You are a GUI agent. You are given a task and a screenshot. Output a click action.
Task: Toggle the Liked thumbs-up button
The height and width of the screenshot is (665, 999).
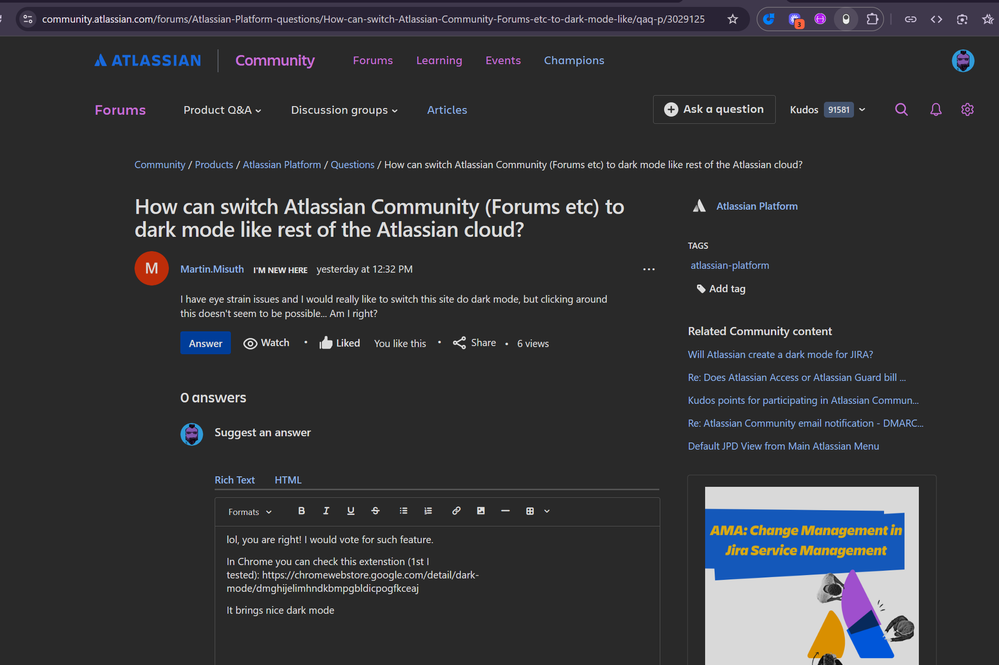(x=340, y=343)
